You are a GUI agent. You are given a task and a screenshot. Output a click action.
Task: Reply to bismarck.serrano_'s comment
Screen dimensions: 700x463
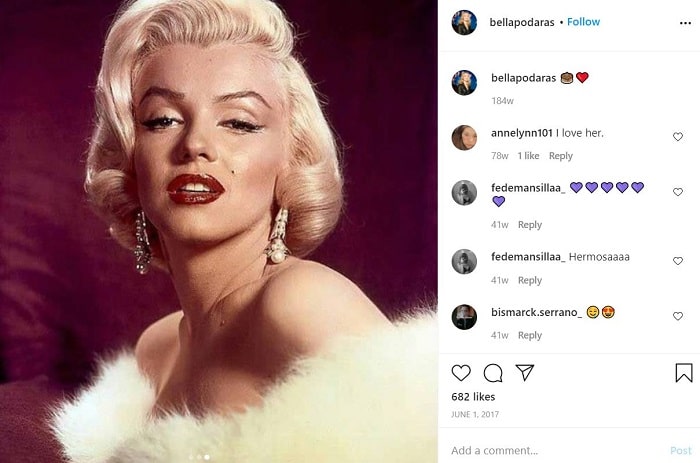click(x=530, y=335)
